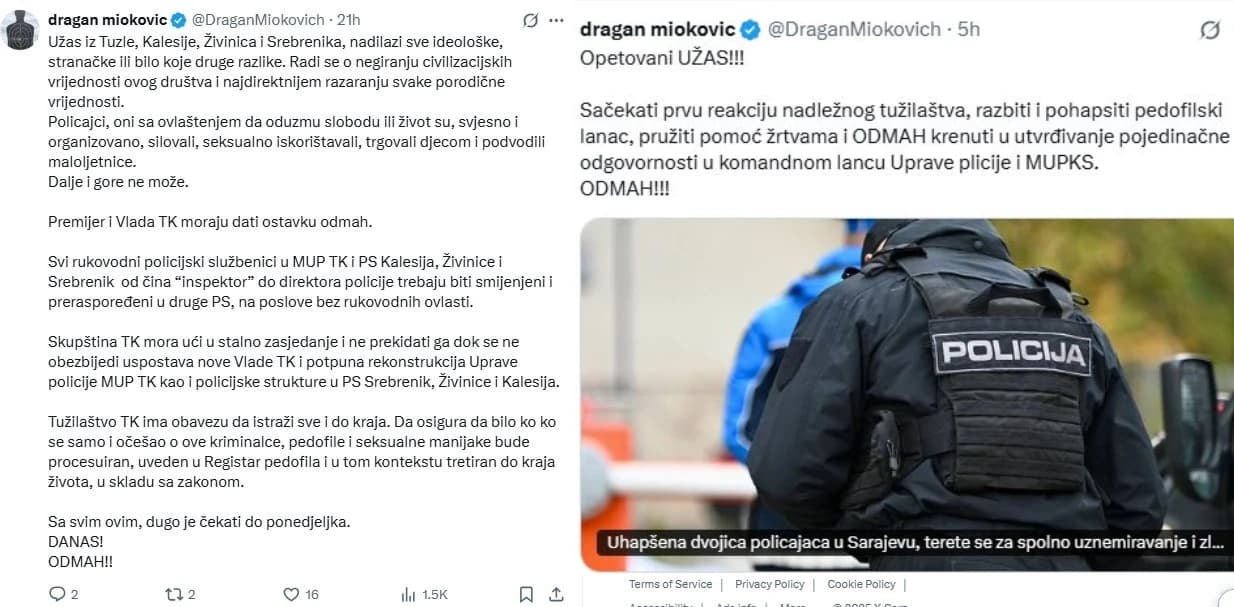1234x607 pixels.
Task: Open the 21h timestamp link
Action: 348,20
